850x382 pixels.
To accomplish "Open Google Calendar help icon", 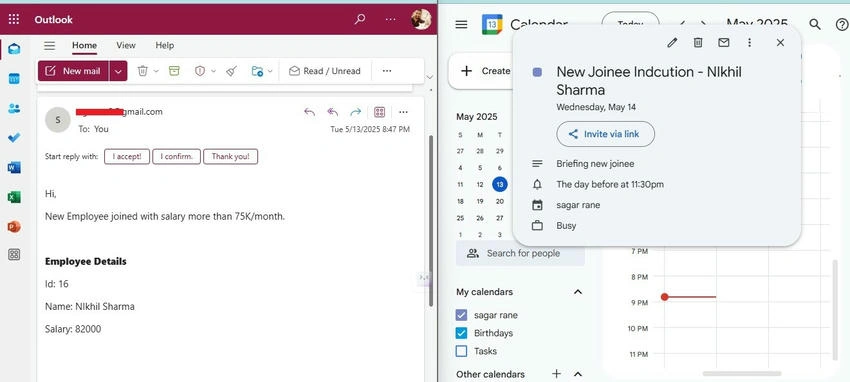I will click(841, 24).
